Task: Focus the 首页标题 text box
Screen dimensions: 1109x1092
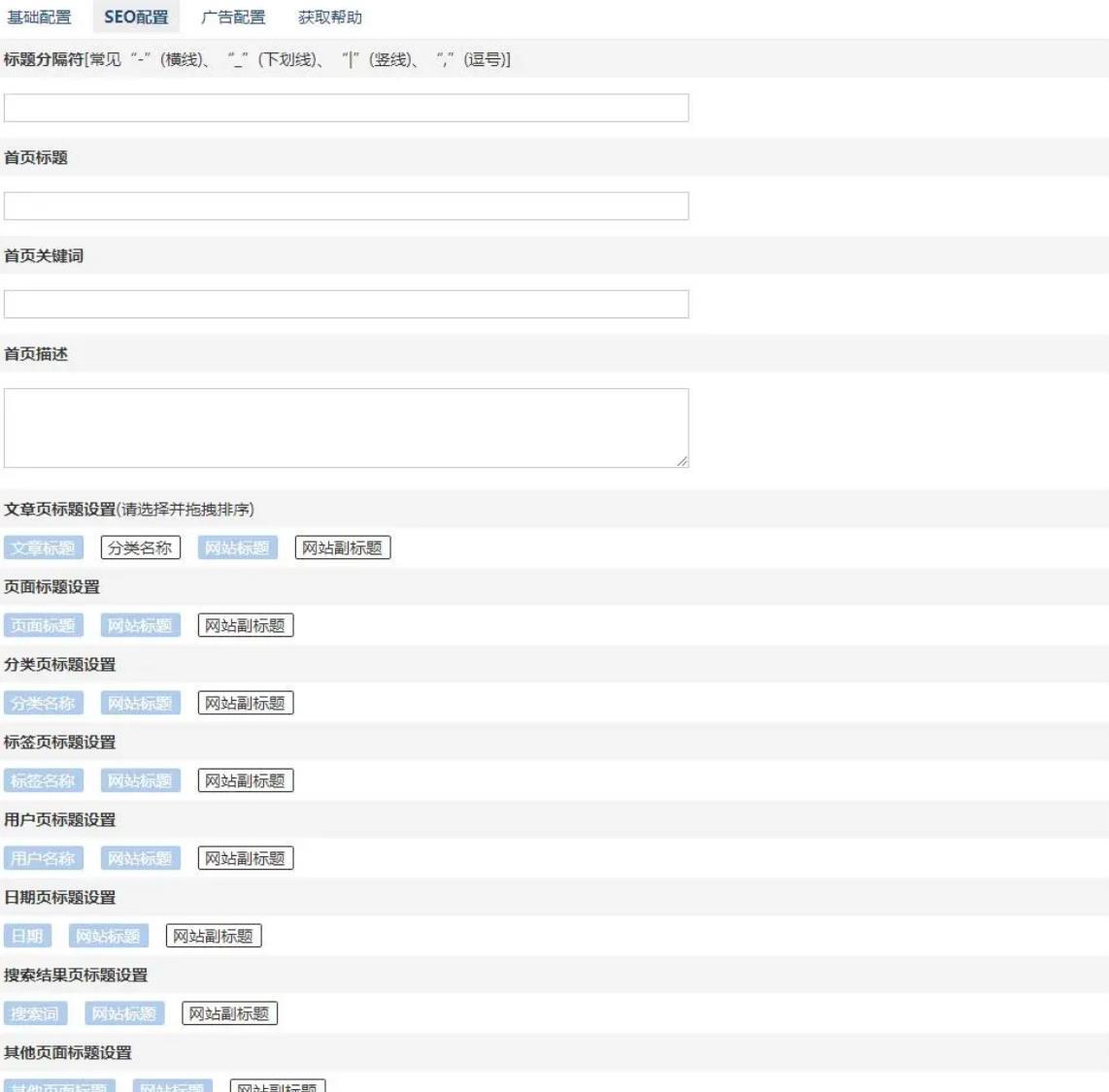Action: (346, 206)
